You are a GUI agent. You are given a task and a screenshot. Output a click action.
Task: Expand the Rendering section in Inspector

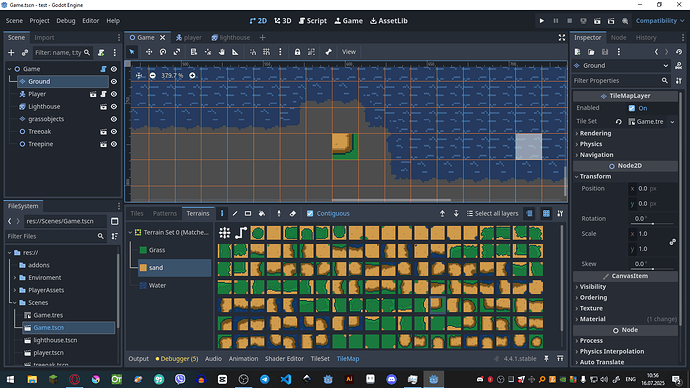(595, 133)
